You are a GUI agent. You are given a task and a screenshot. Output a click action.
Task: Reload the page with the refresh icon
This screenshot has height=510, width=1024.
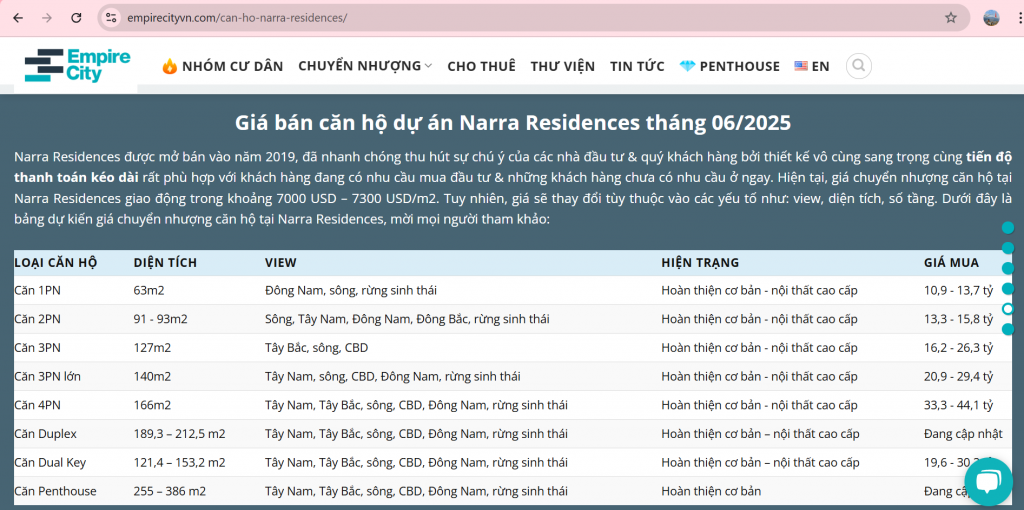click(76, 18)
